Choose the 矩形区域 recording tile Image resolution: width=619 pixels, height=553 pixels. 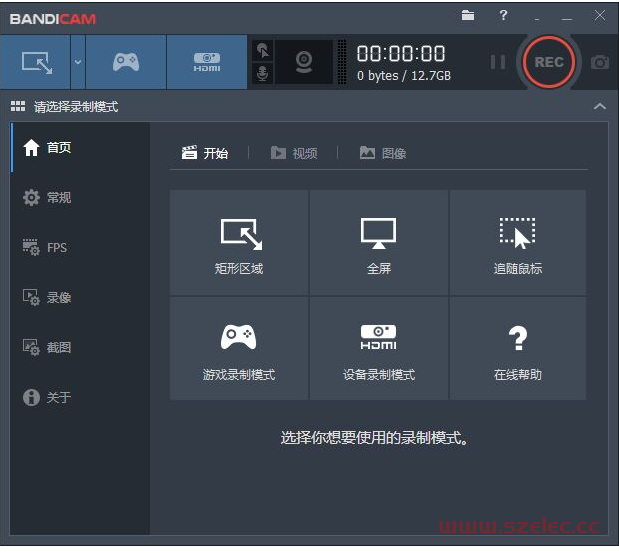point(239,242)
